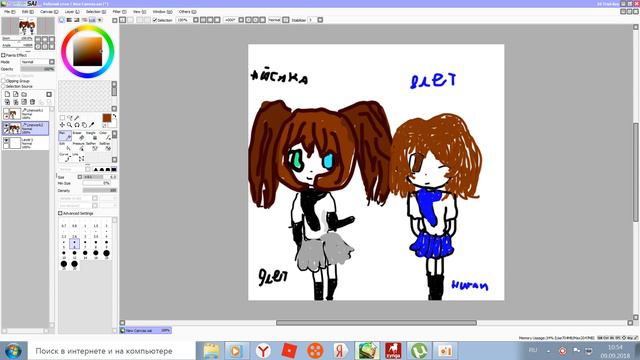Enable the Clipping Group checkbox

3,81
